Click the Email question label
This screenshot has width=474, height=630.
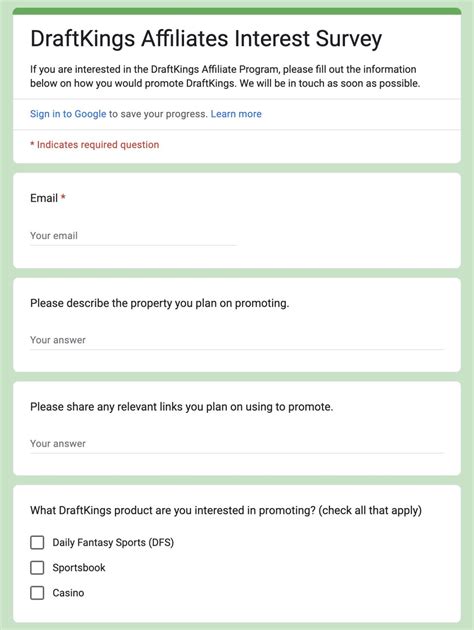point(44,198)
